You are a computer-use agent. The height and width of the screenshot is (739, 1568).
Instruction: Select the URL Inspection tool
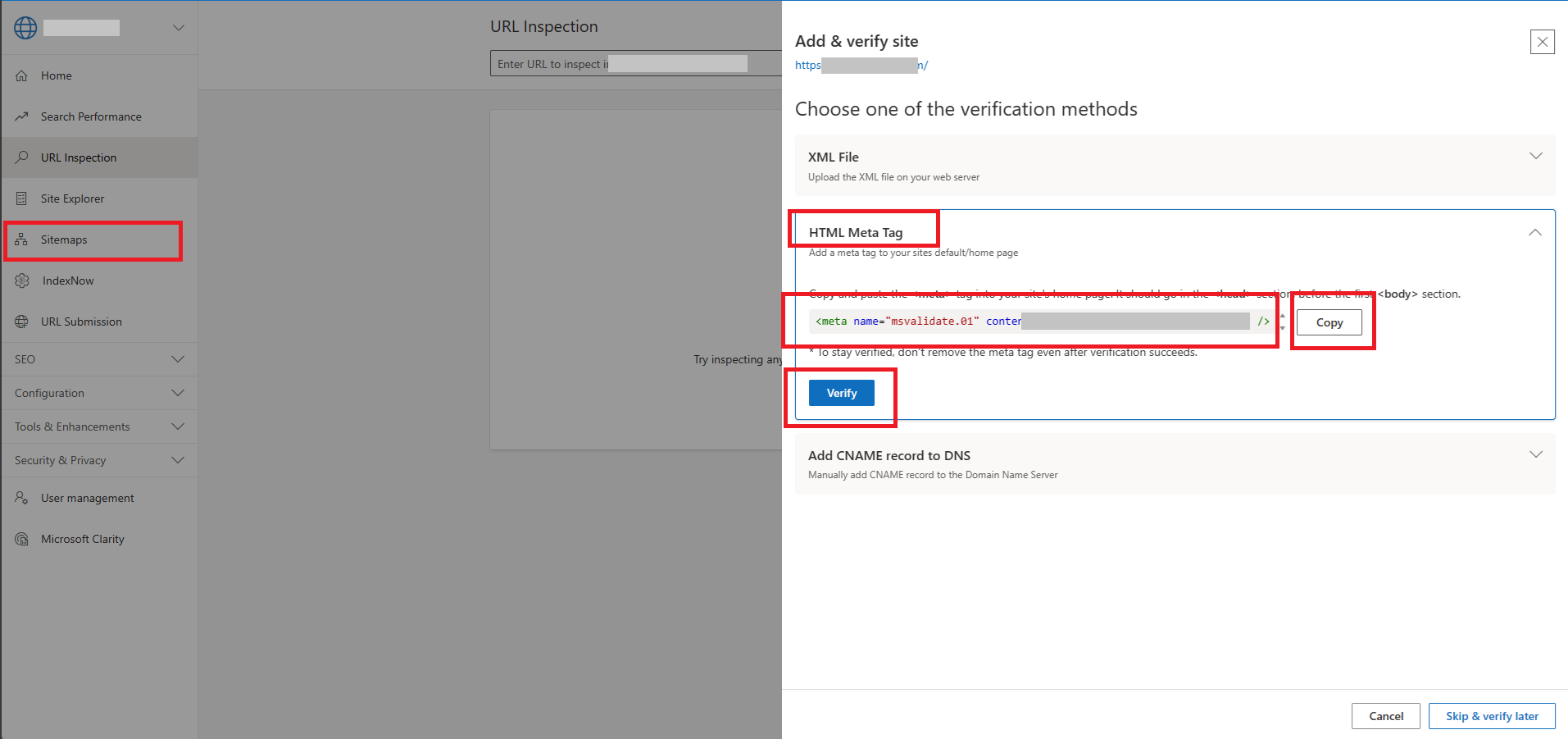(x=79, y=157)
